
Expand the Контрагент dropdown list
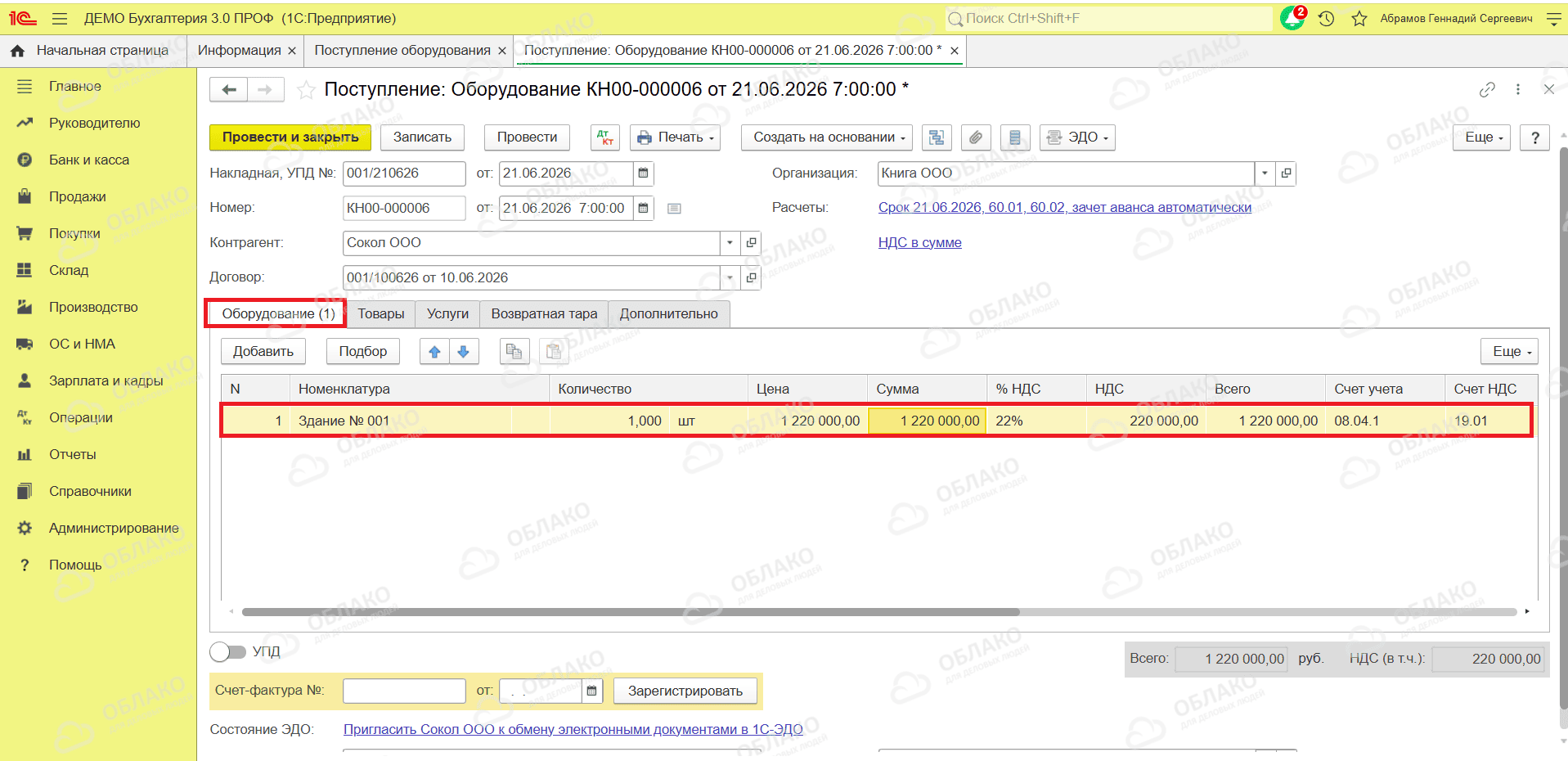pos(730,243)
